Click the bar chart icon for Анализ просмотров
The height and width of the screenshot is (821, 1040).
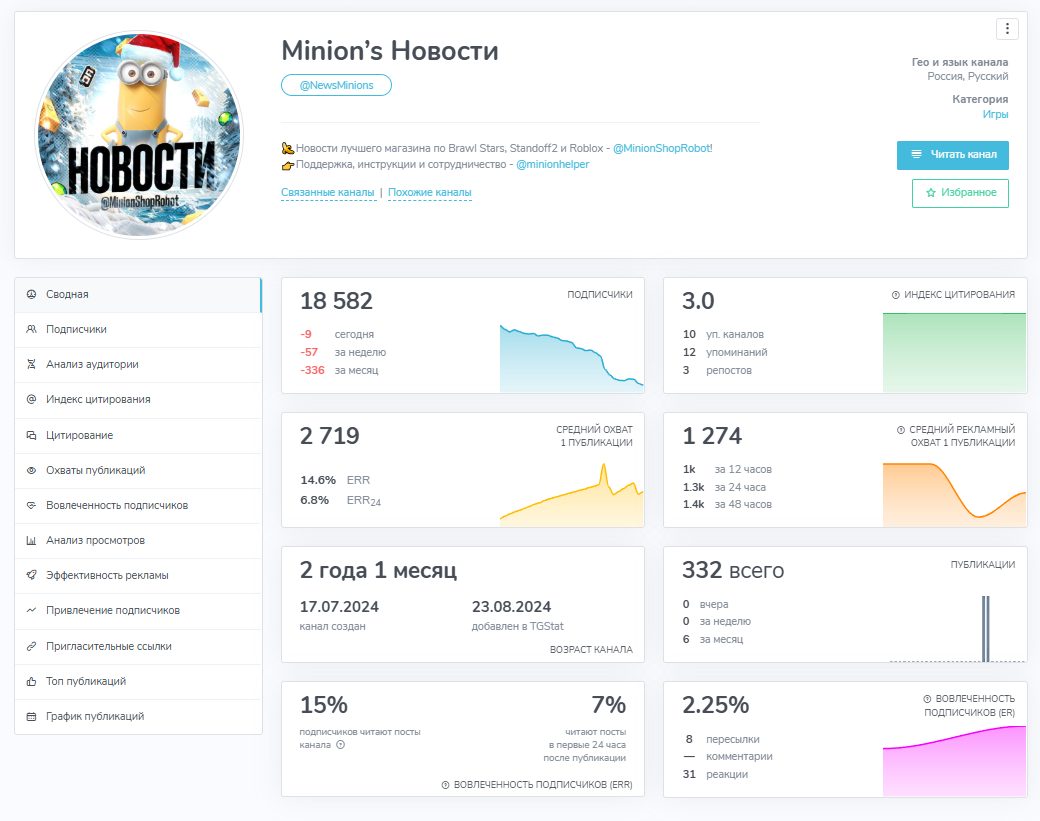31,540
